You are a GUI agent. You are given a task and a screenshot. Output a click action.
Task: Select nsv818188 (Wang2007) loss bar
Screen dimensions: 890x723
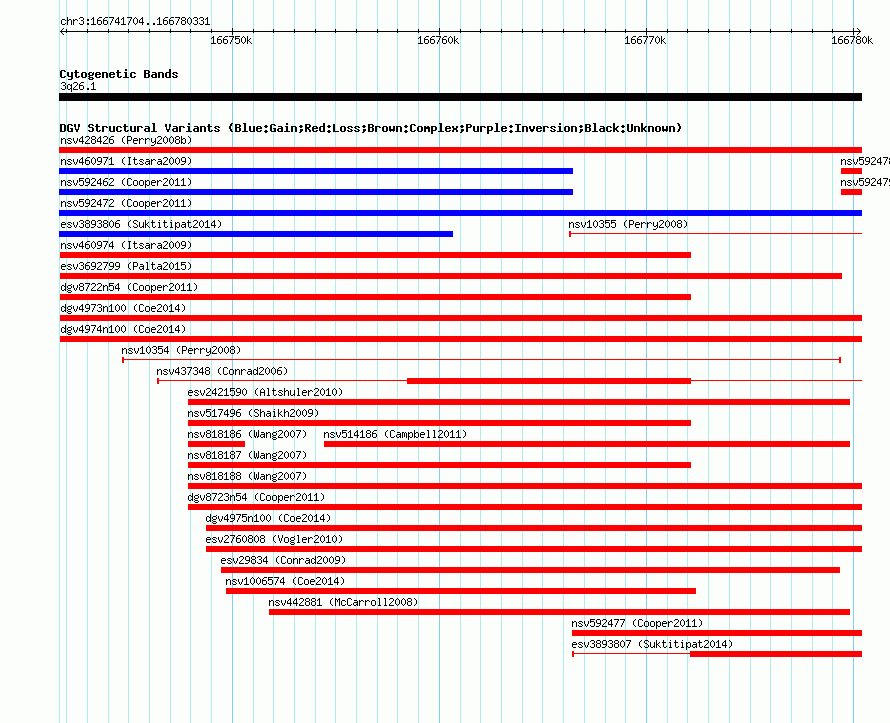pos(524,486)
